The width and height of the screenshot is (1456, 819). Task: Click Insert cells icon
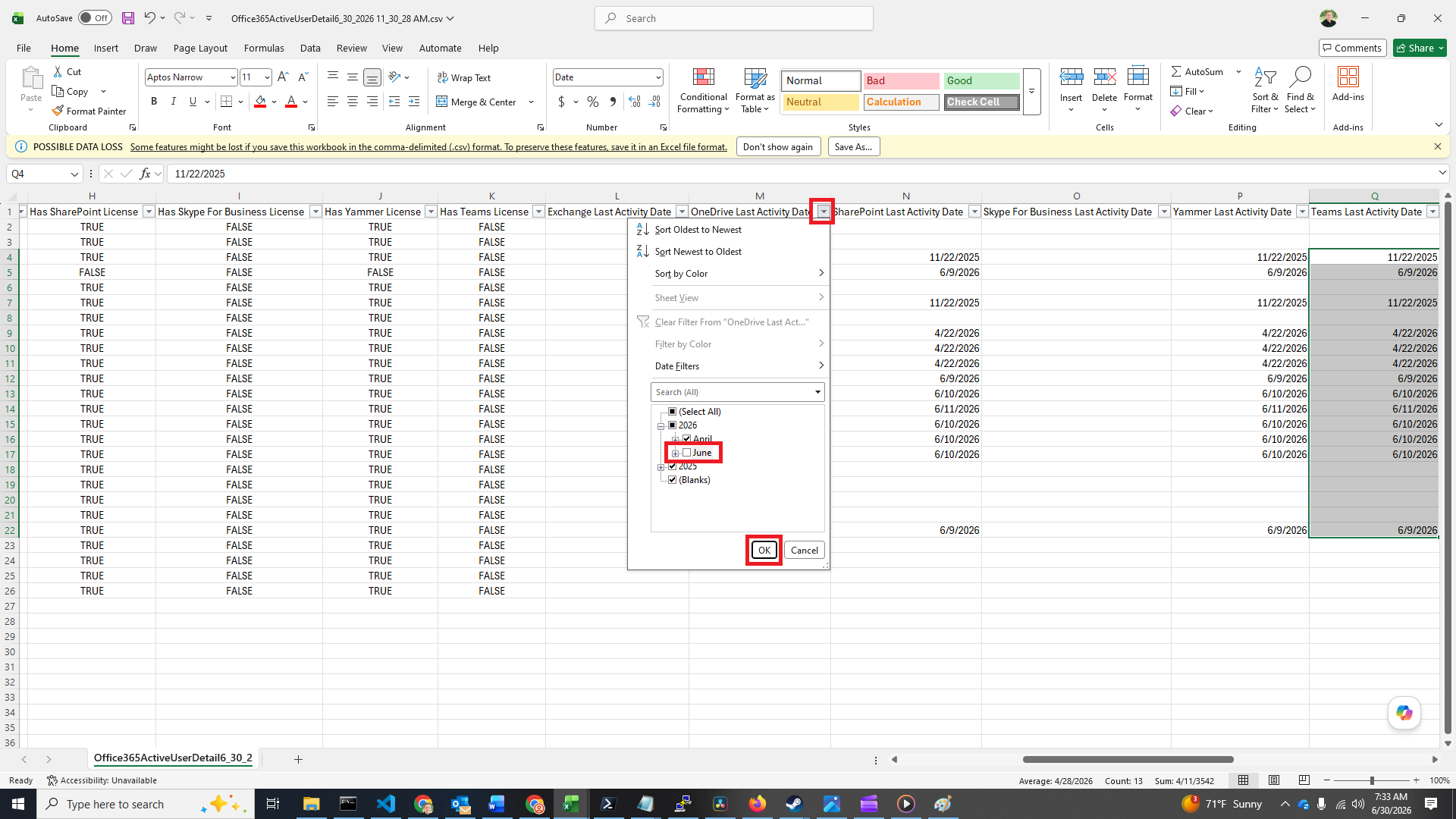[1071, 77]
